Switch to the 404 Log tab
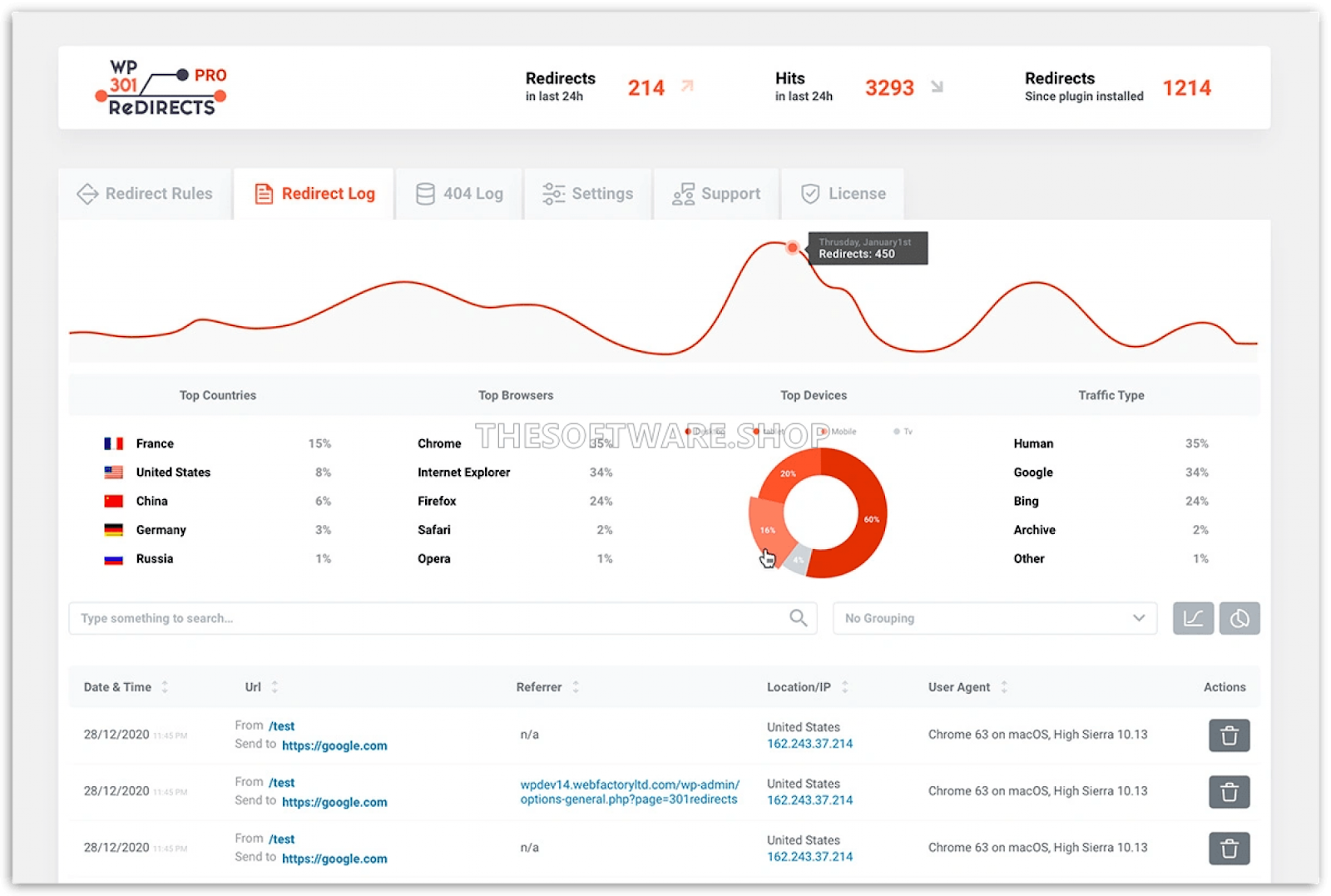This screenshot has height=896, width=1331. click(x=459, y=194)
